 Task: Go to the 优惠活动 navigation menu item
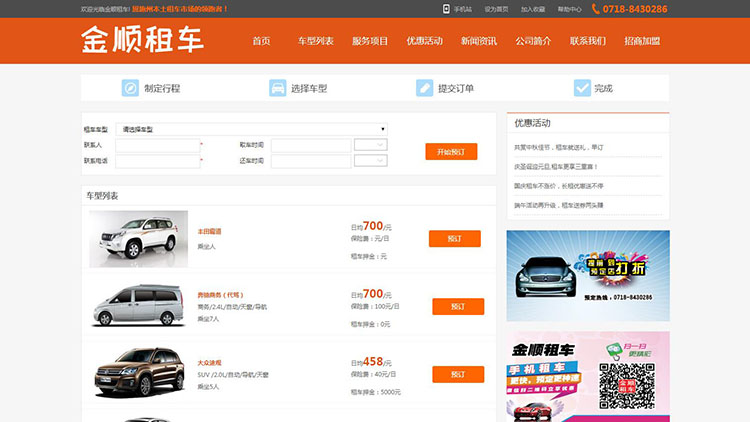424,41
